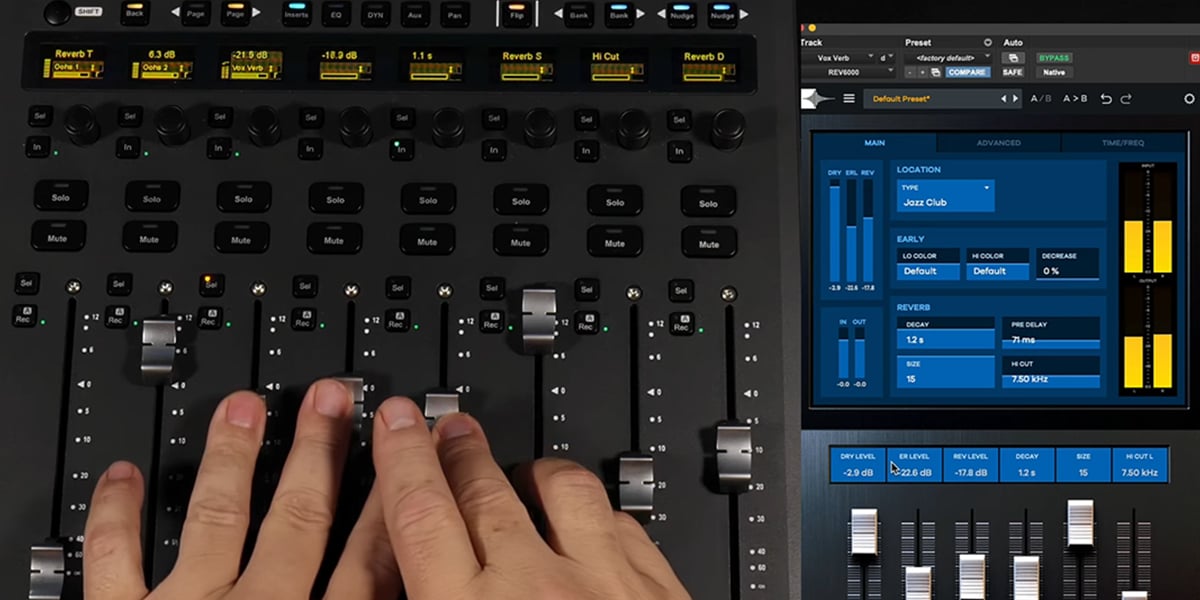Open the TYPE dropdown showing Jazz Club
The height and width of the screenshot is (600, 1200).
[x=945, y=196]
